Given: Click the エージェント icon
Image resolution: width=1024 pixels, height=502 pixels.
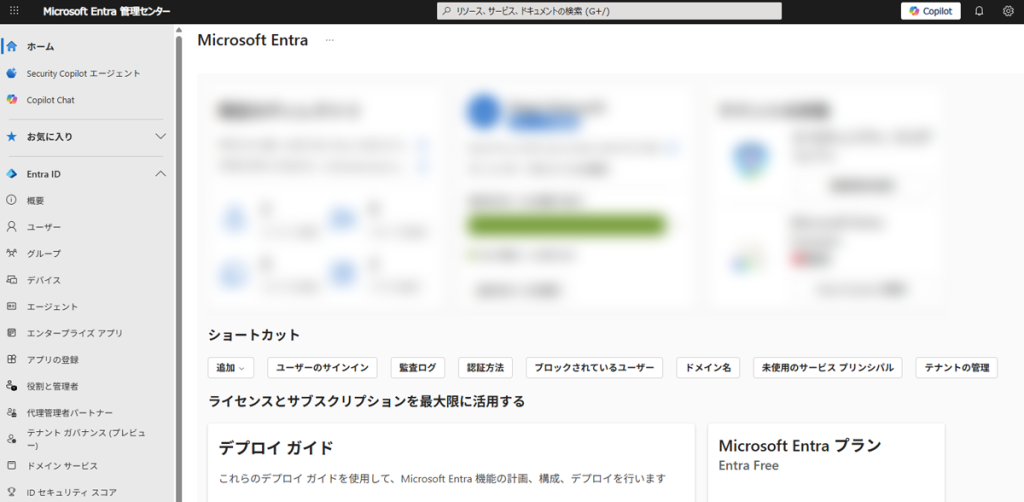Looking at the screenshot, I should [x=12, y=306].
